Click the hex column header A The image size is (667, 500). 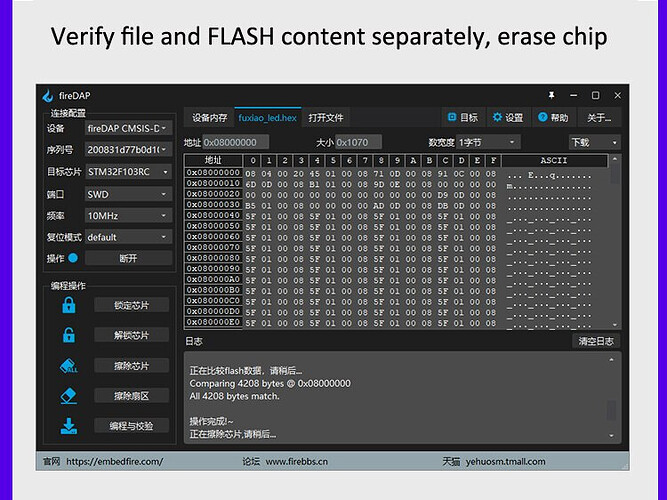click(413, 160)
